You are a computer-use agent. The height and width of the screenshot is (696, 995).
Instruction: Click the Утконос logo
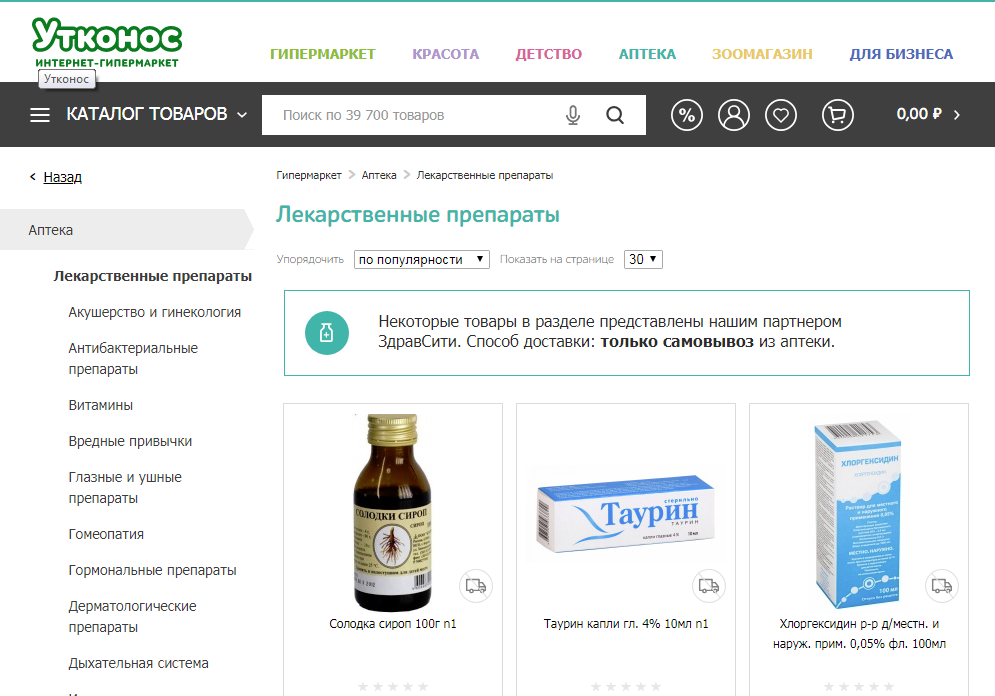pos(107,43)
